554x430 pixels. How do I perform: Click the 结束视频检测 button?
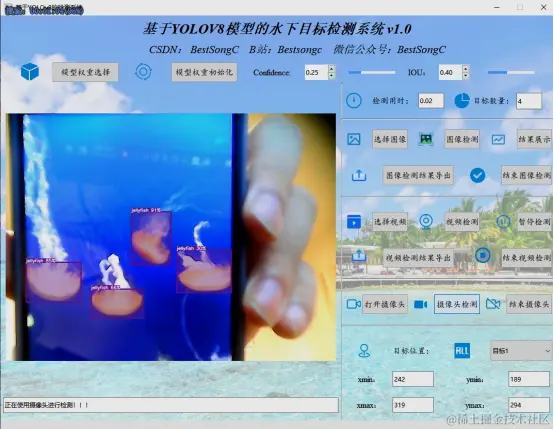click(x=526, y=258)
